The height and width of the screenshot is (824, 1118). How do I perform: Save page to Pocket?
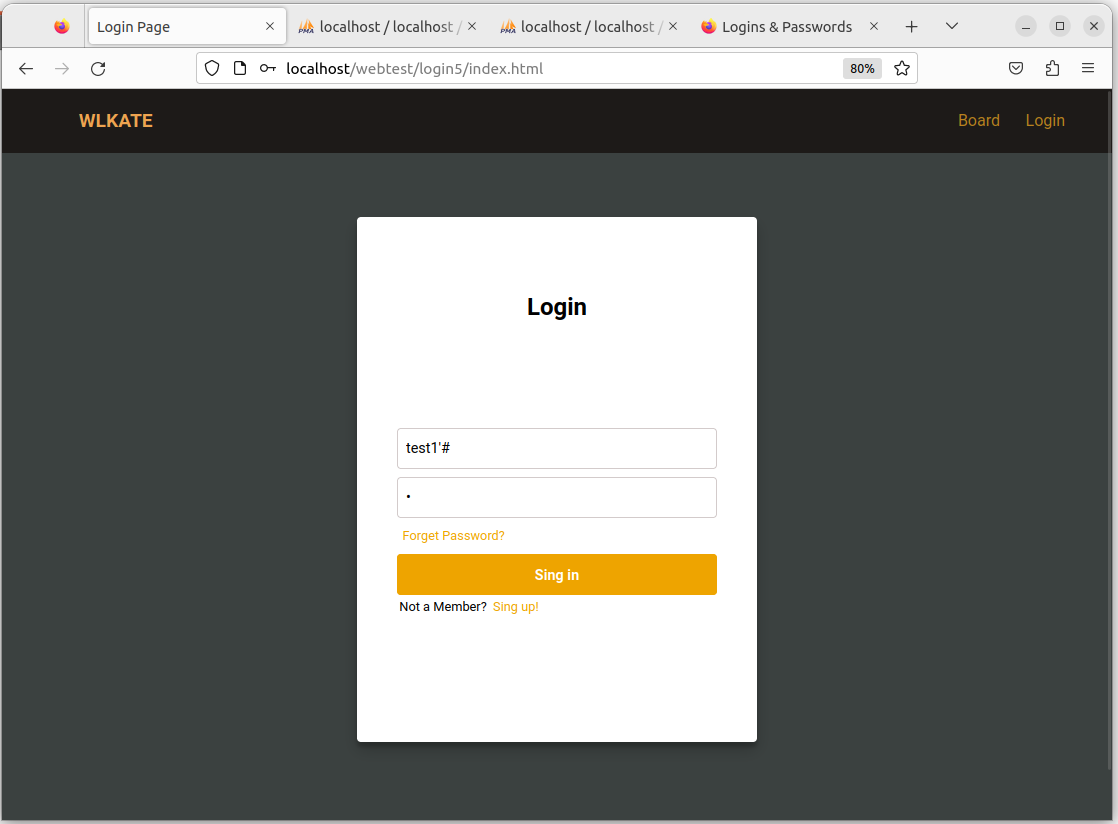pos(1016,68)
